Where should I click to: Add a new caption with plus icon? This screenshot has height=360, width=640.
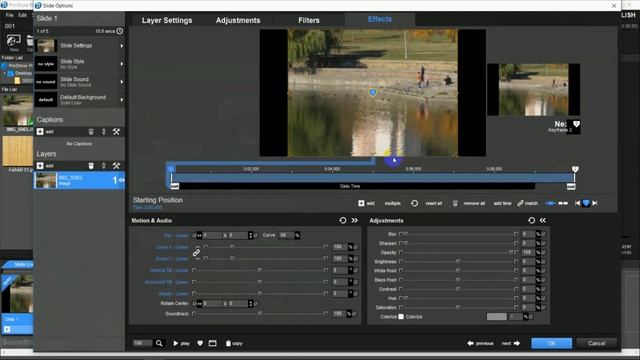[x=40, y=131]
